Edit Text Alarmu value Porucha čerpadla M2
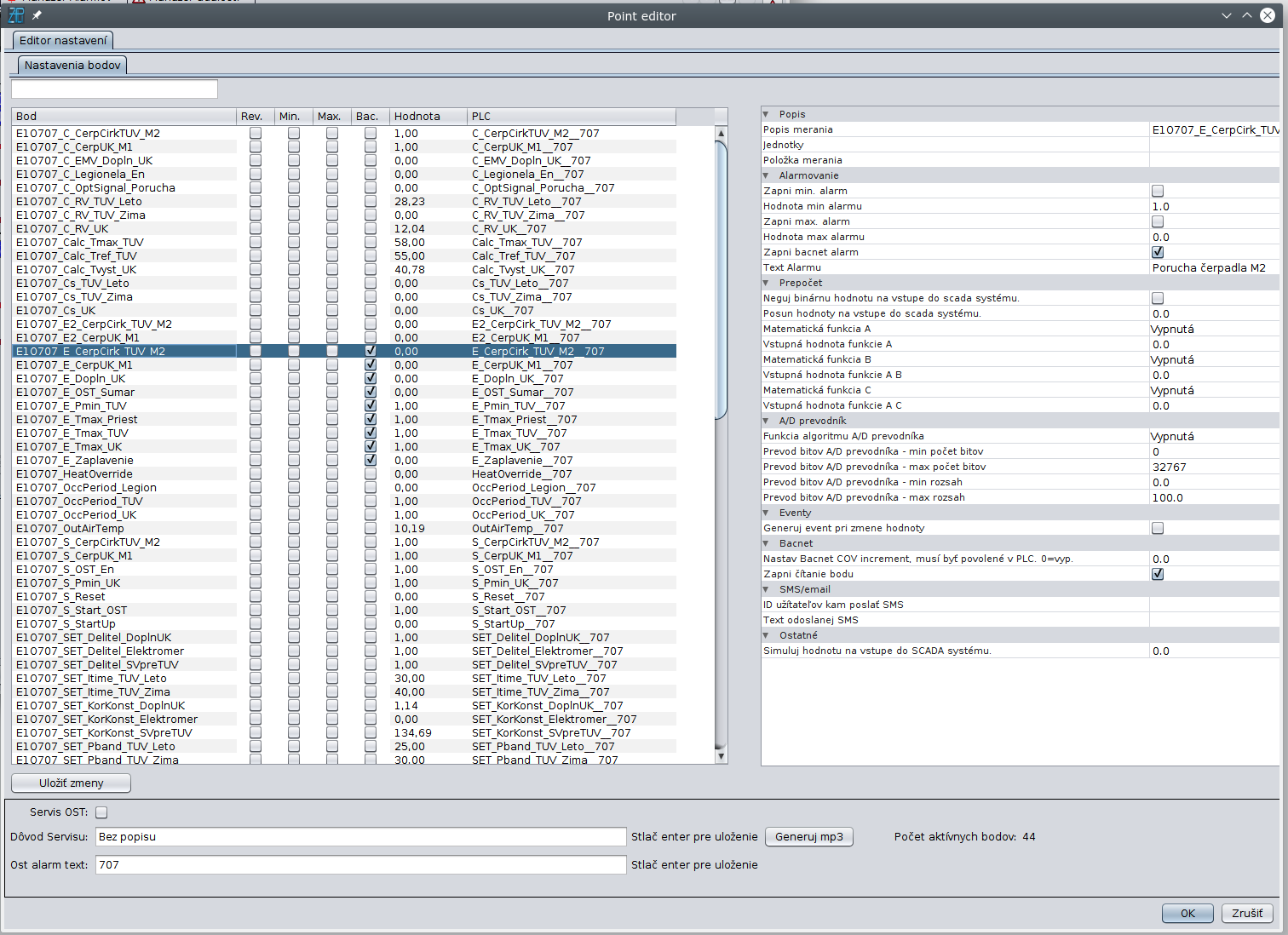This screenshot has width=1288, height=935. point(1214,267)
